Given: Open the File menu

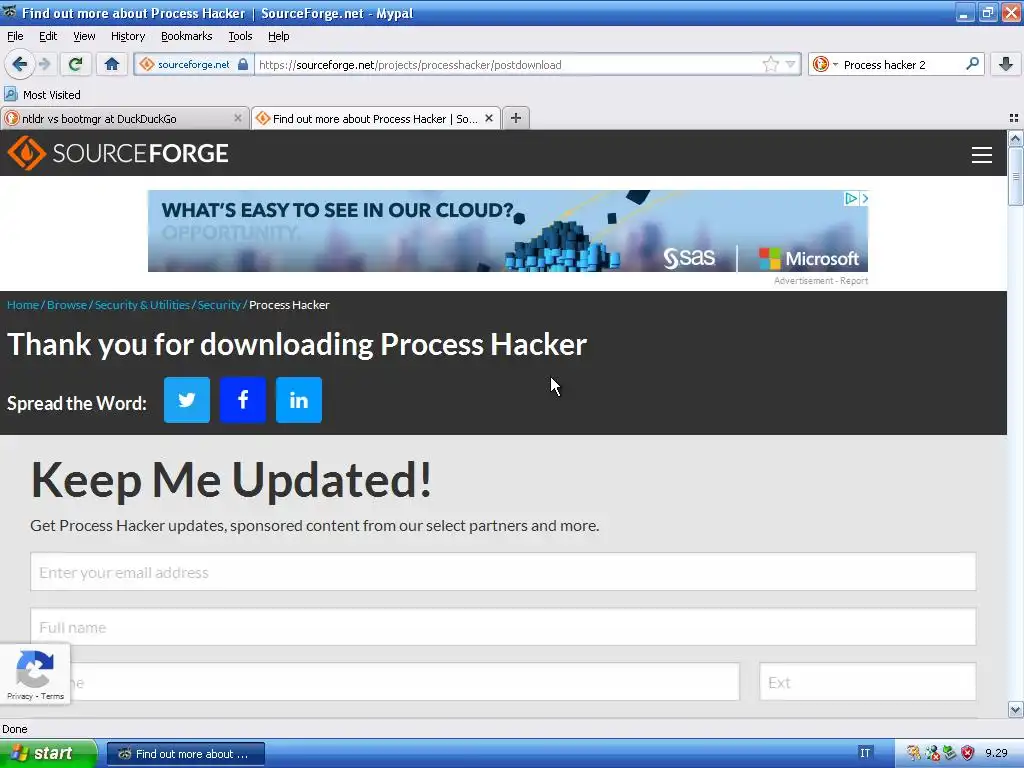Looking at the screenshot, I should pos(15,36).
